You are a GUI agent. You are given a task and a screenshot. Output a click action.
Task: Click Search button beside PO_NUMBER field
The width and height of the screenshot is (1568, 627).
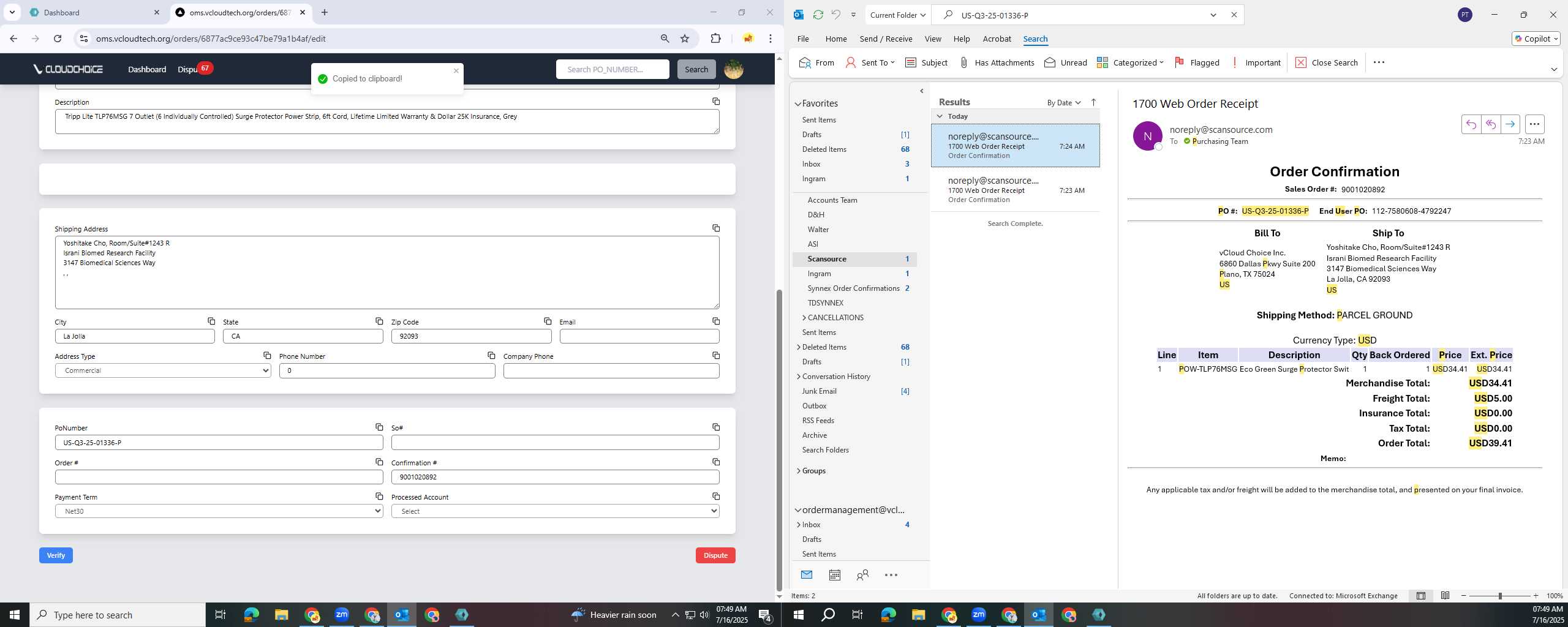point(696,69)
